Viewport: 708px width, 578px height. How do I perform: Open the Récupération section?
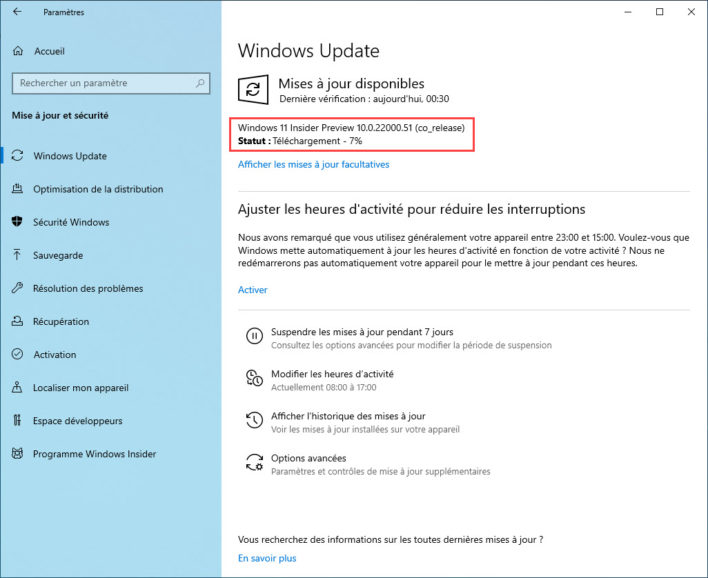point(61,322)
